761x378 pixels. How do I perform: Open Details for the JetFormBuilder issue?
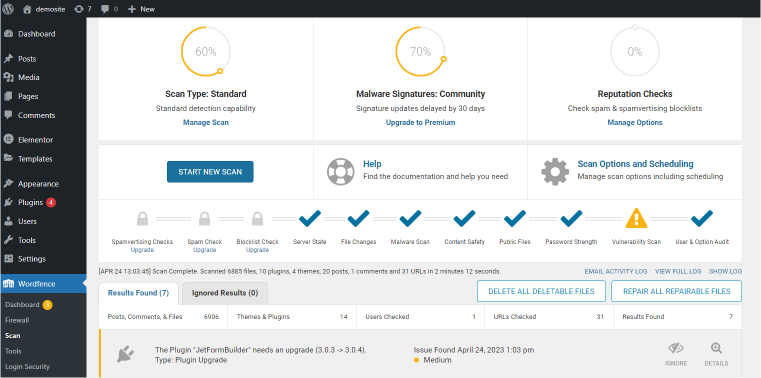(716, 355)
